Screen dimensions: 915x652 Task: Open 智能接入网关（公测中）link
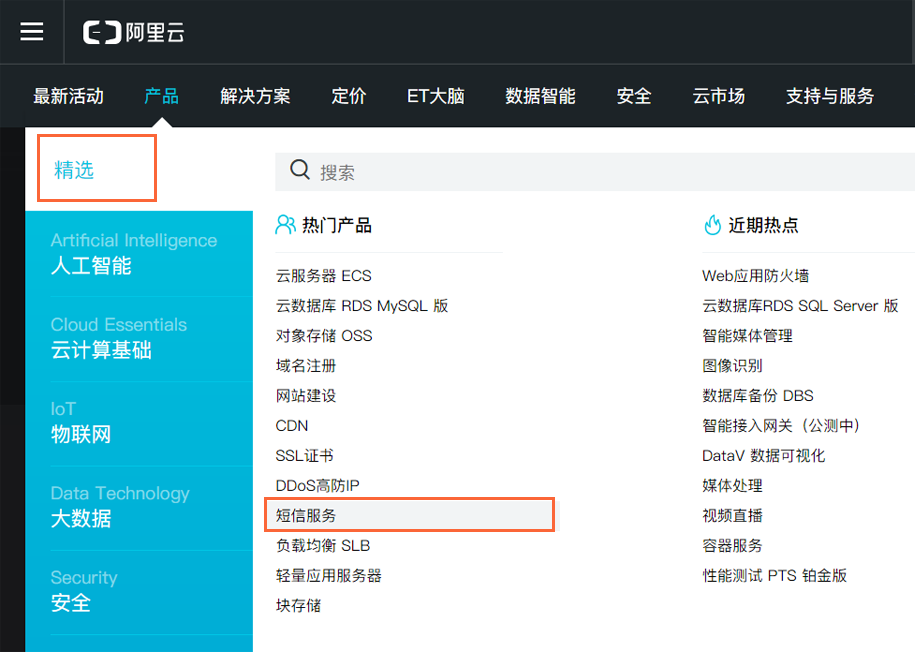click(x=782, y=426)
